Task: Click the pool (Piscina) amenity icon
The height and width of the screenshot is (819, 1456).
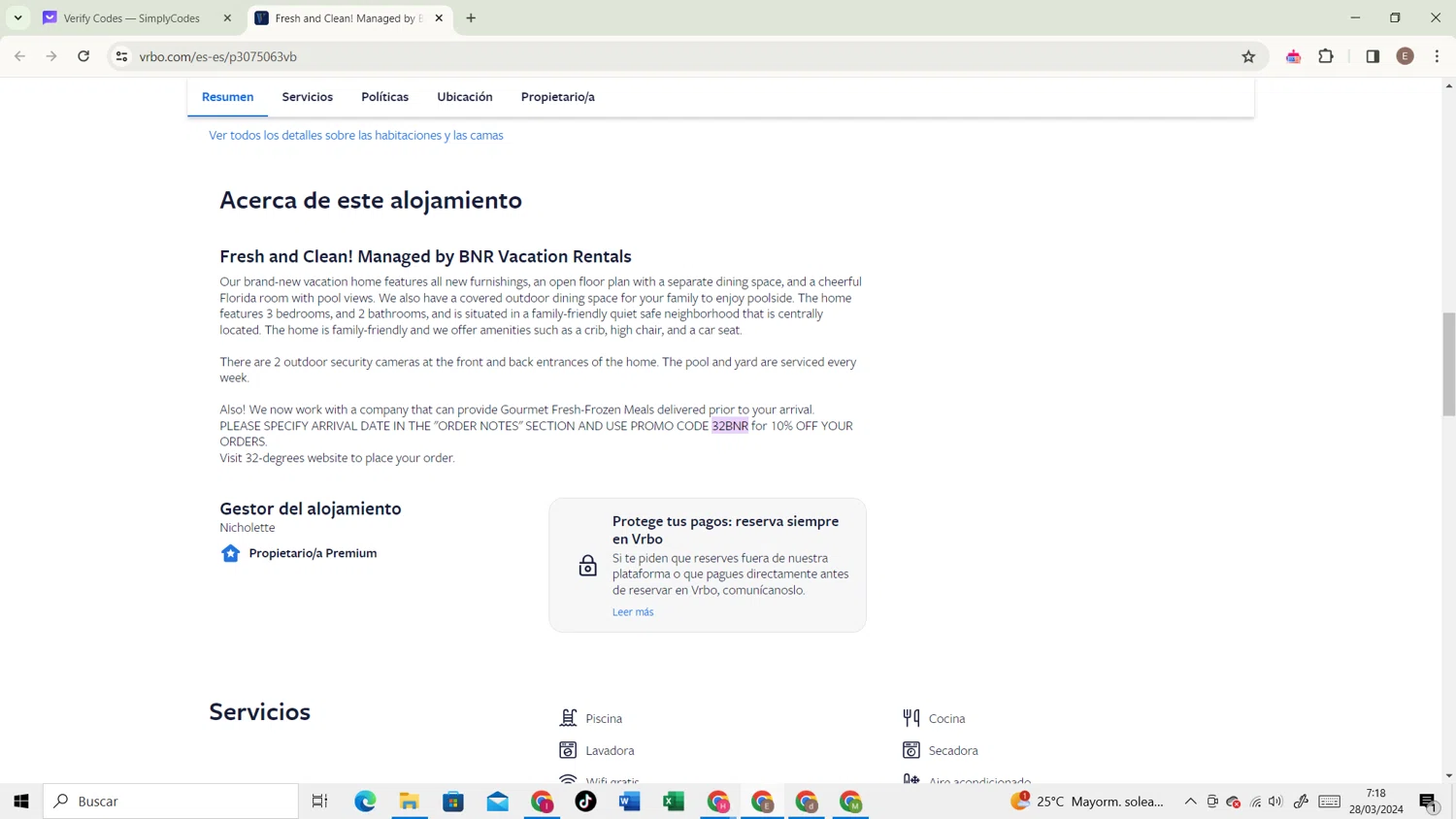Action: (568, 718)
